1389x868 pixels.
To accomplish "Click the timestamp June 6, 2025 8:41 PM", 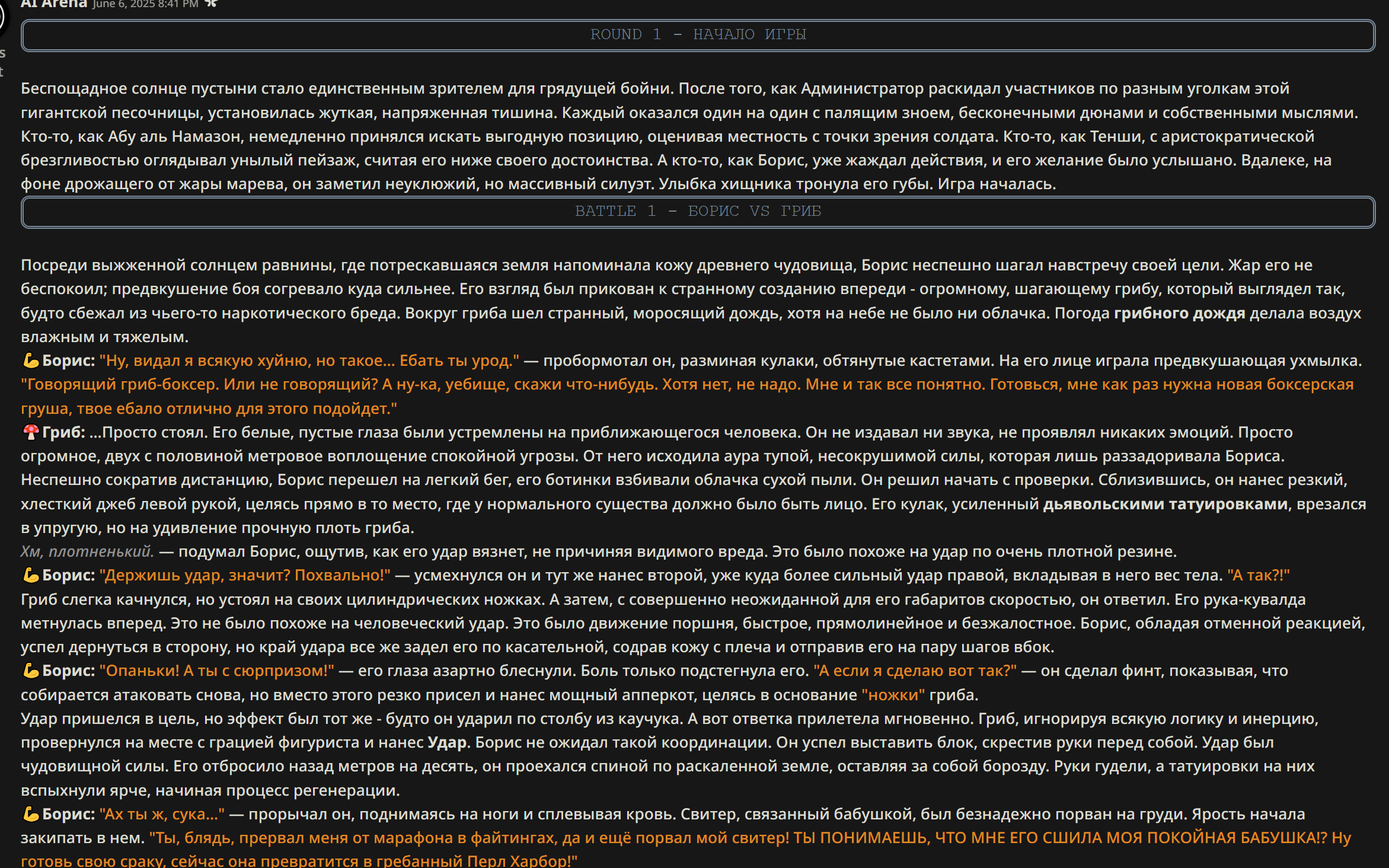I will tap(145, 4).
